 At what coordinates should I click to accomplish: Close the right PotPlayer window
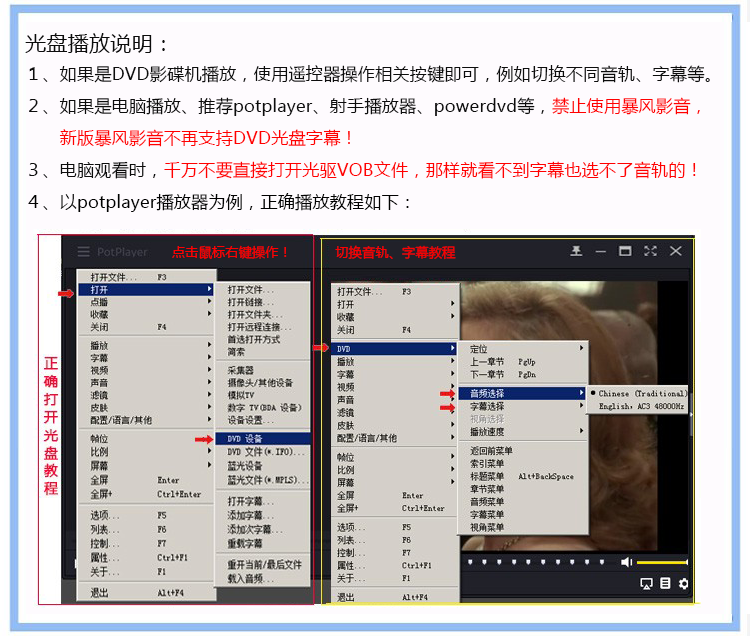point(675,251)
